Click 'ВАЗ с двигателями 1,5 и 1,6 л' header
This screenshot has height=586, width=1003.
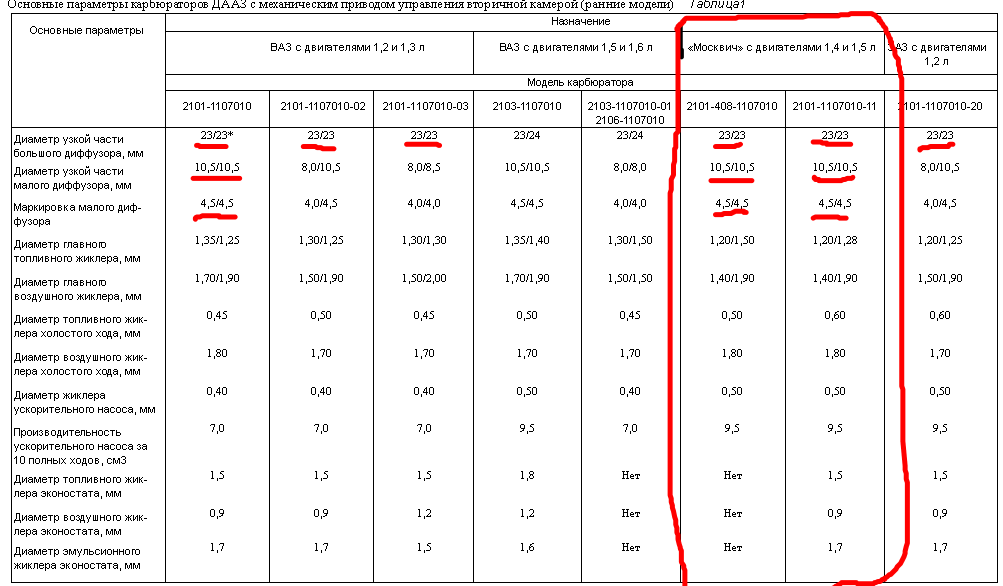coord(576,47)
